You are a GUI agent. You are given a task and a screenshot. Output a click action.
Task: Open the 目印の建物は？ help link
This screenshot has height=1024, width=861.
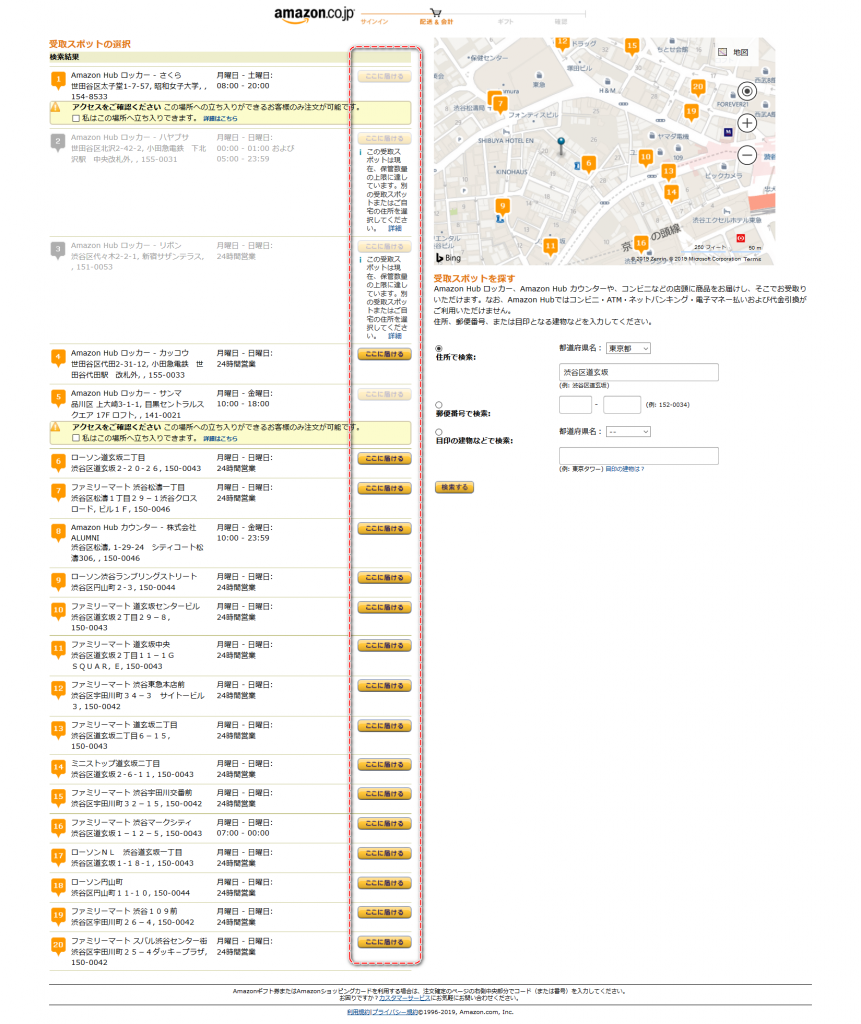click(x=624, y=468)
